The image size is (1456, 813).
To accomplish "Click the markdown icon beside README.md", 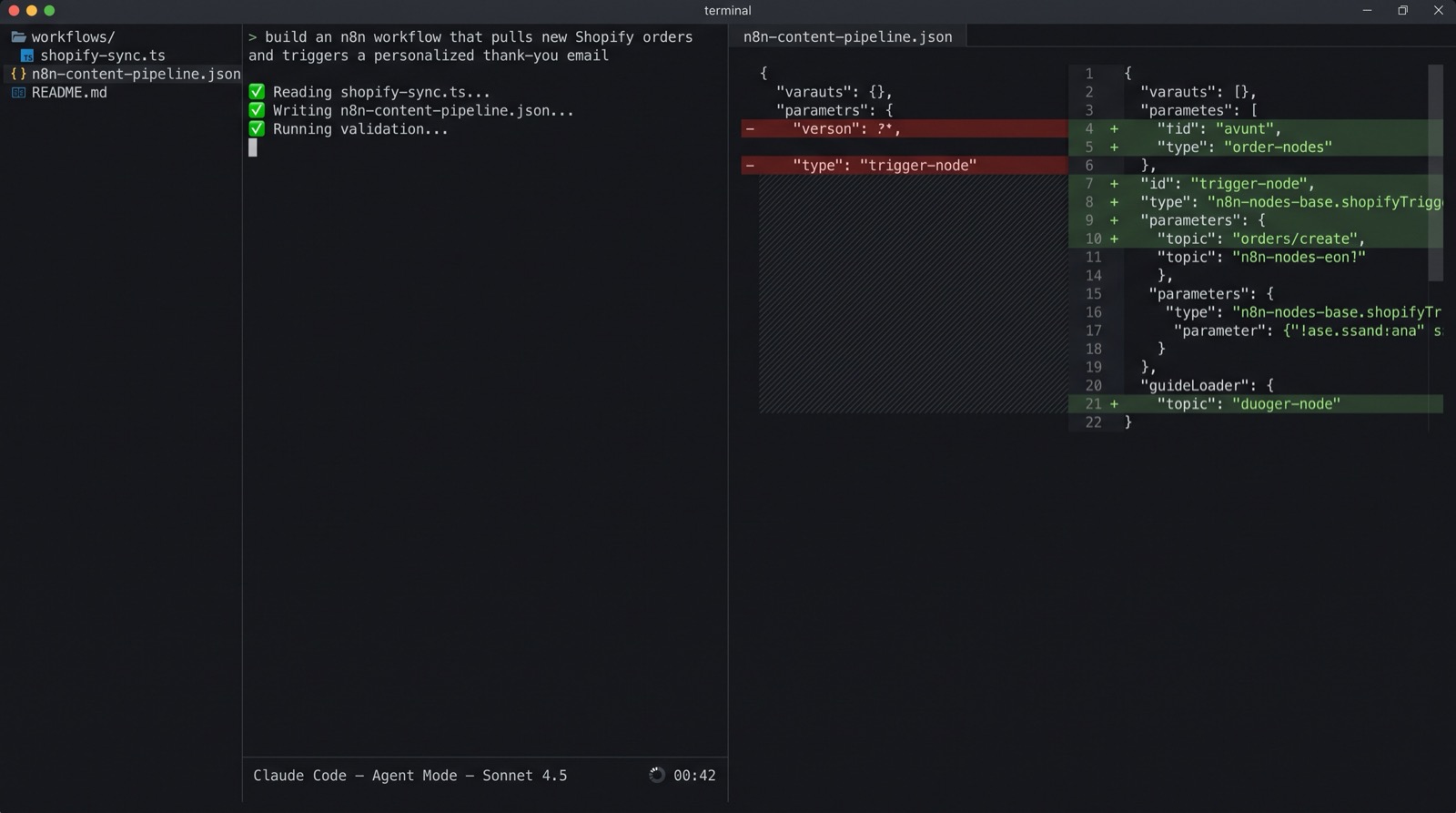I will 18,93.
